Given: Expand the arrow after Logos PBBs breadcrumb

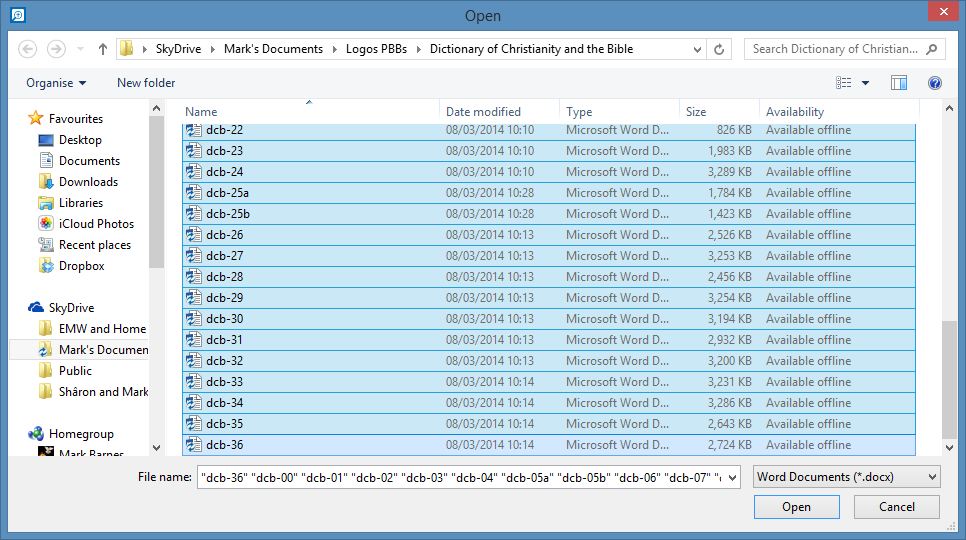Looking at the screenshot, I should (x=418, y=49).
